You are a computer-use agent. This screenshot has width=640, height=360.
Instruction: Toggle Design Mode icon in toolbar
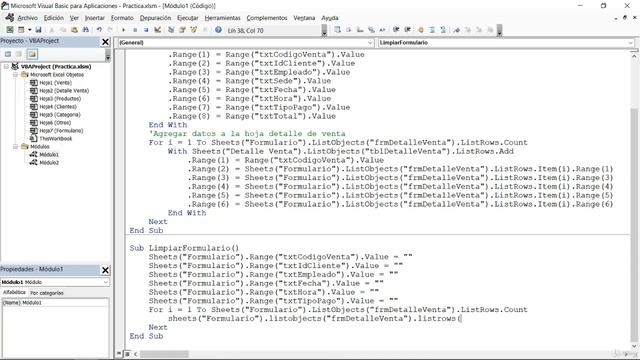tap(158, 30)
